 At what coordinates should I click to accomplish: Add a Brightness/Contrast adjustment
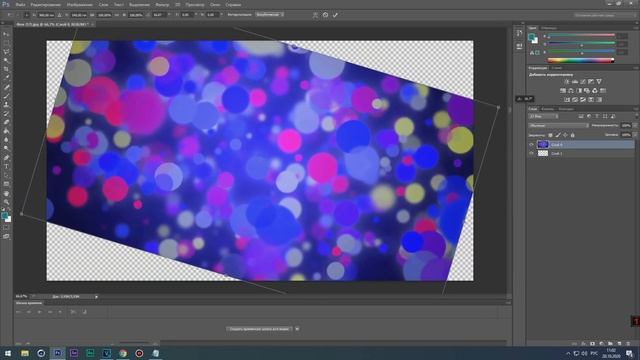[x=567, y=82]
